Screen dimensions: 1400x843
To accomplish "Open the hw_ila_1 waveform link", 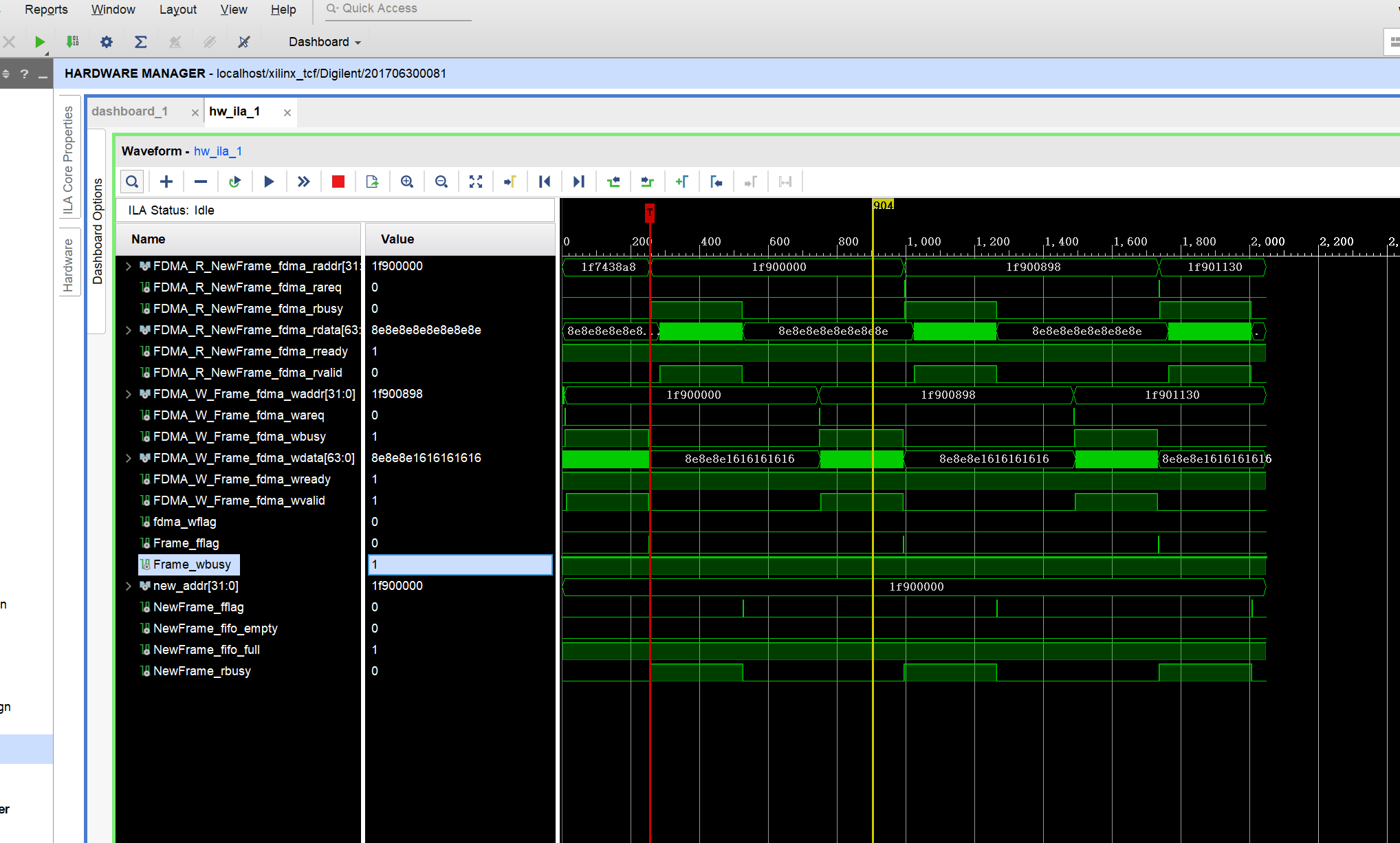I will [217, 151].
